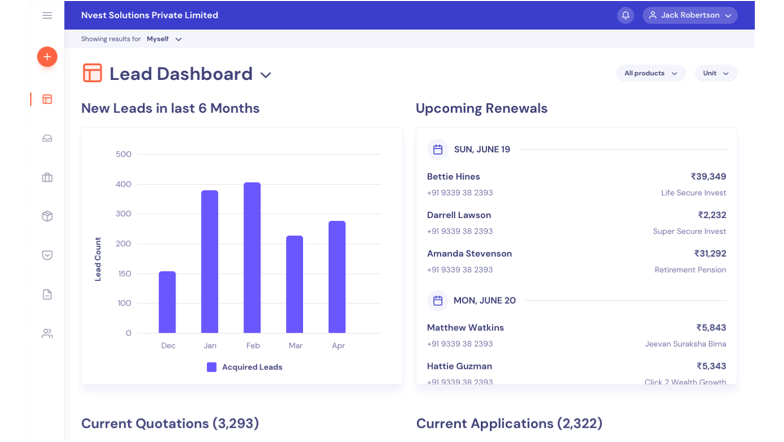Open the inbox tray icon in sidebar
This screenshot has width=784, height=442.
point(47,138)
